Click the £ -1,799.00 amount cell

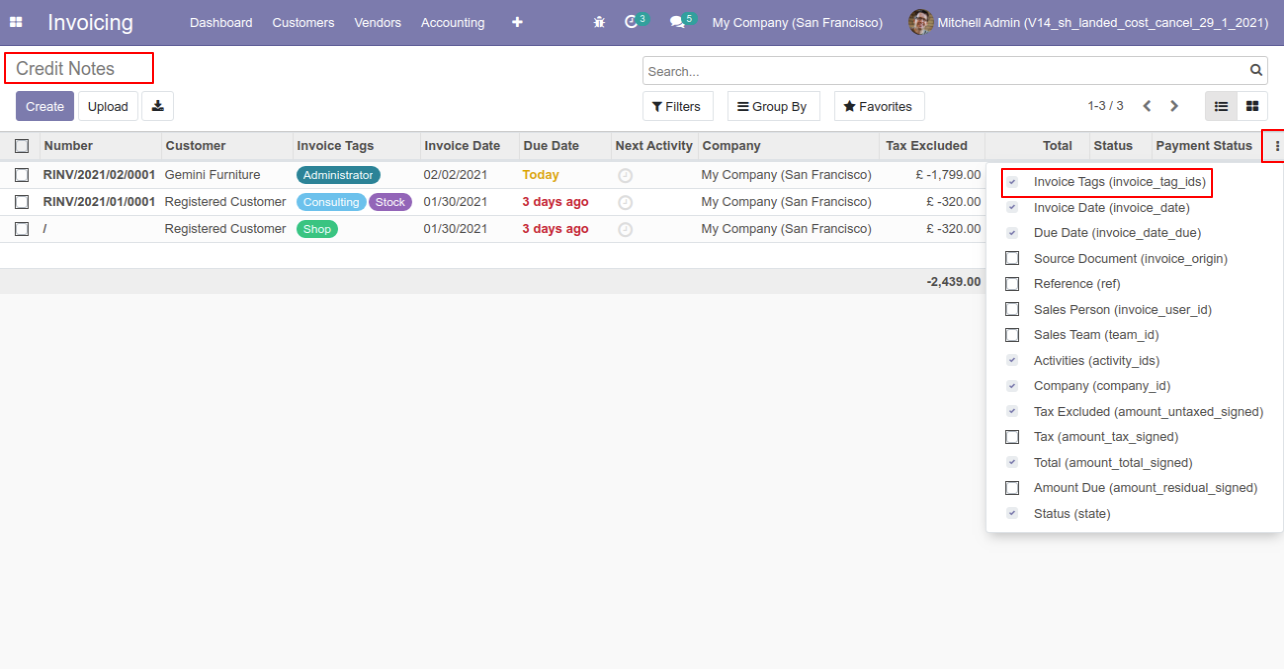click(948, 175)
